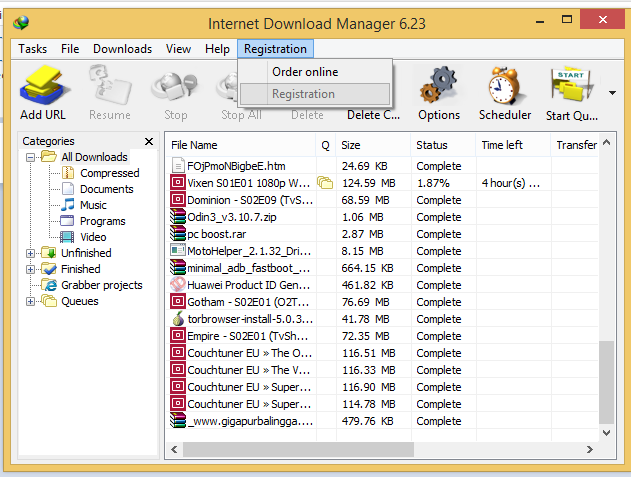Open the Scheduler alarm clock icon

[505, 86]
